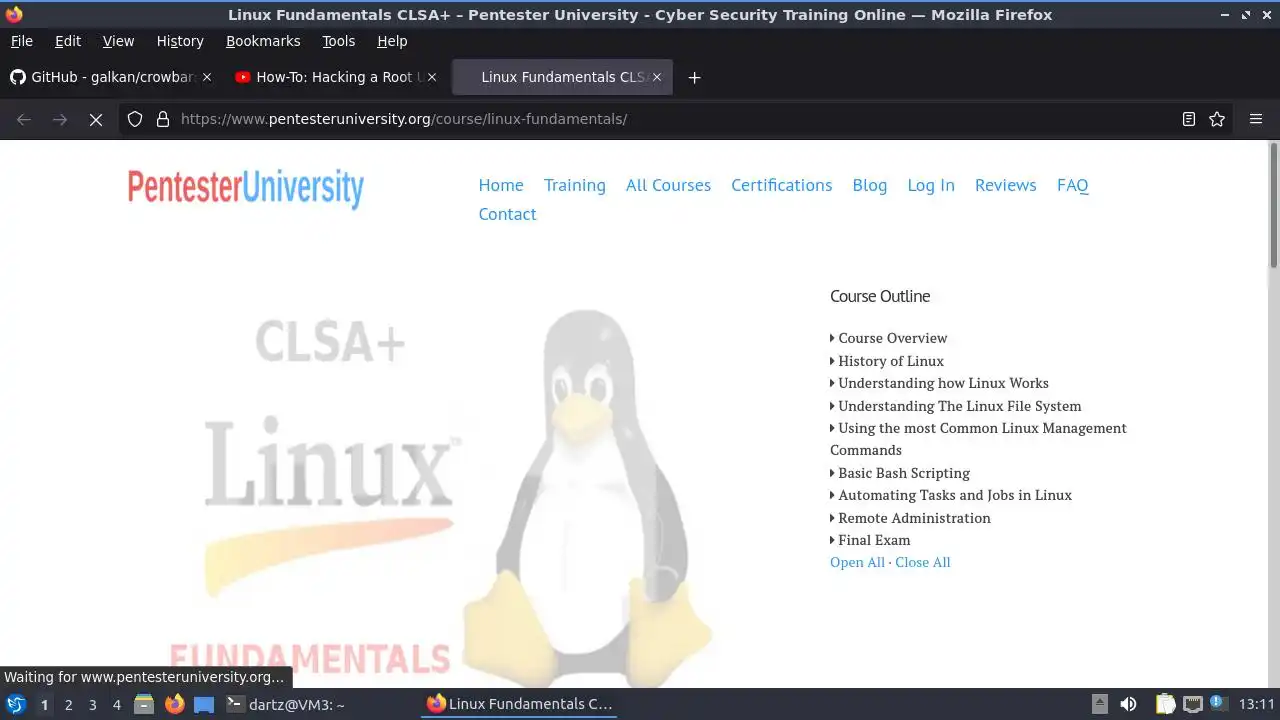Go to the Home nav link
This screenshot has width=1280, height=720.
coord(501,185)
